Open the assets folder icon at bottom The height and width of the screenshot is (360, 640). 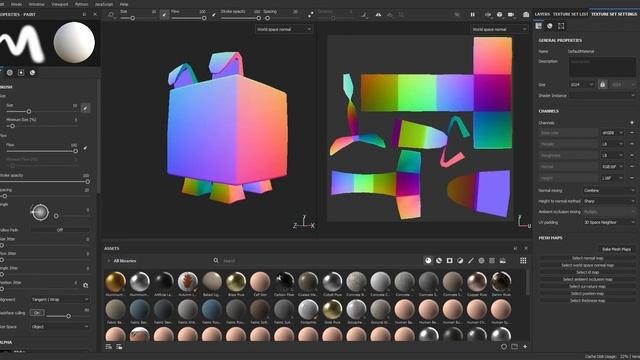click(x=514, y=347)
